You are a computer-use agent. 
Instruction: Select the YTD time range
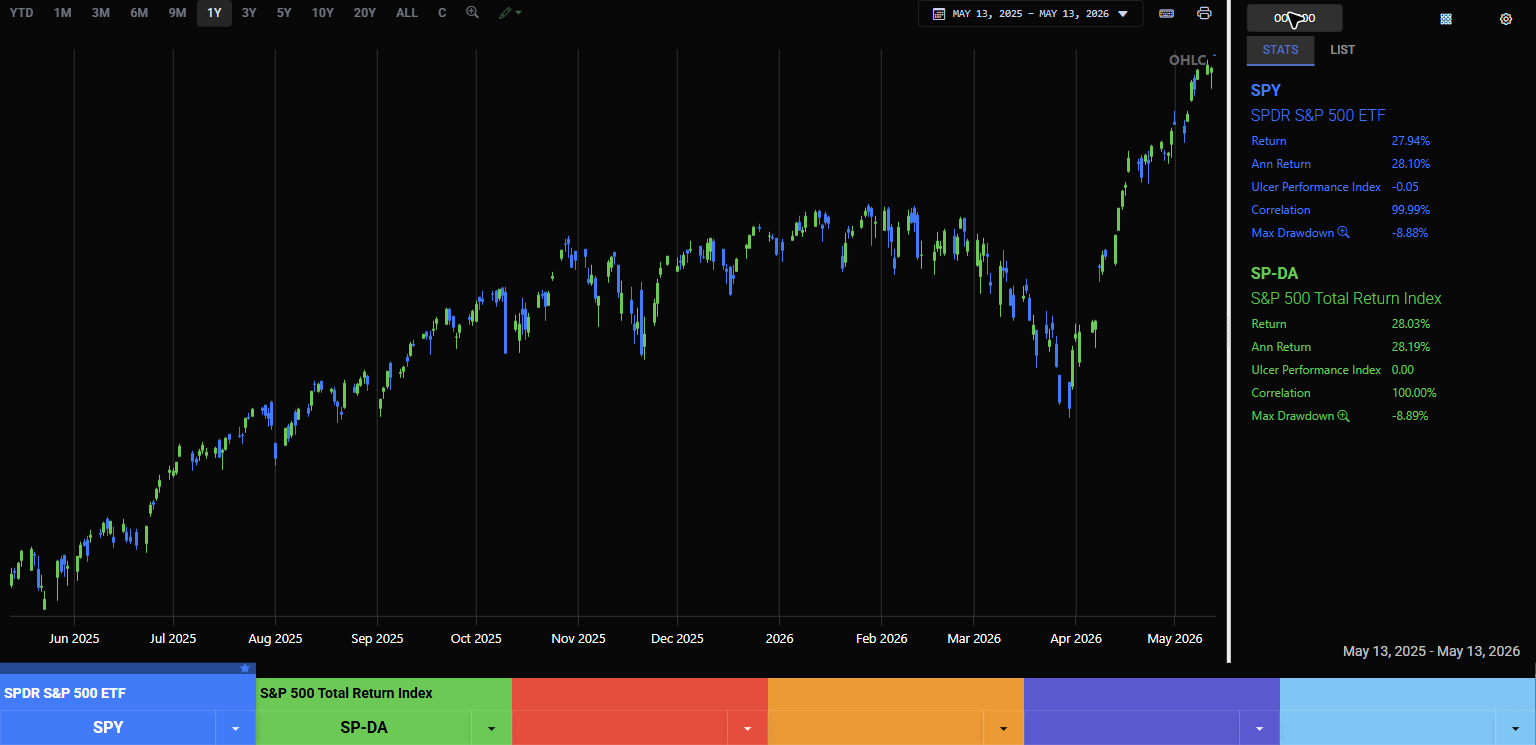click(21, 13)
